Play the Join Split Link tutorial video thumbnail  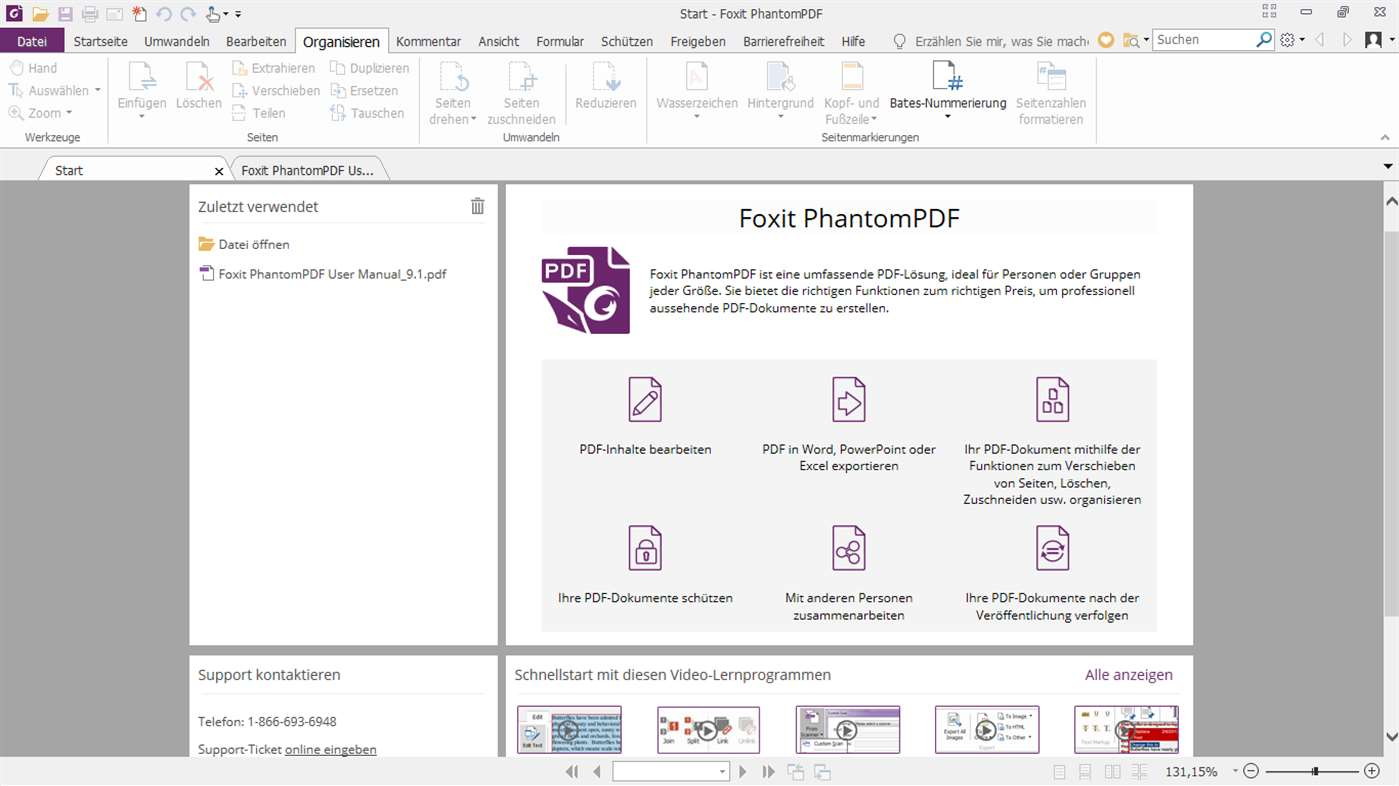(x=708, y=730)
